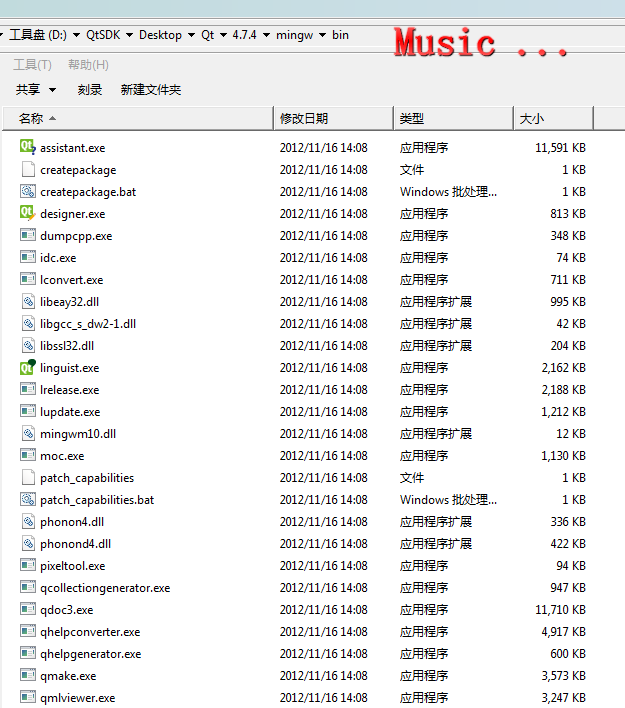The width and height of the screenshot is (625, 708).
Task: Click the bin breadcrumb segment
Action: click(x=340, y=35)
